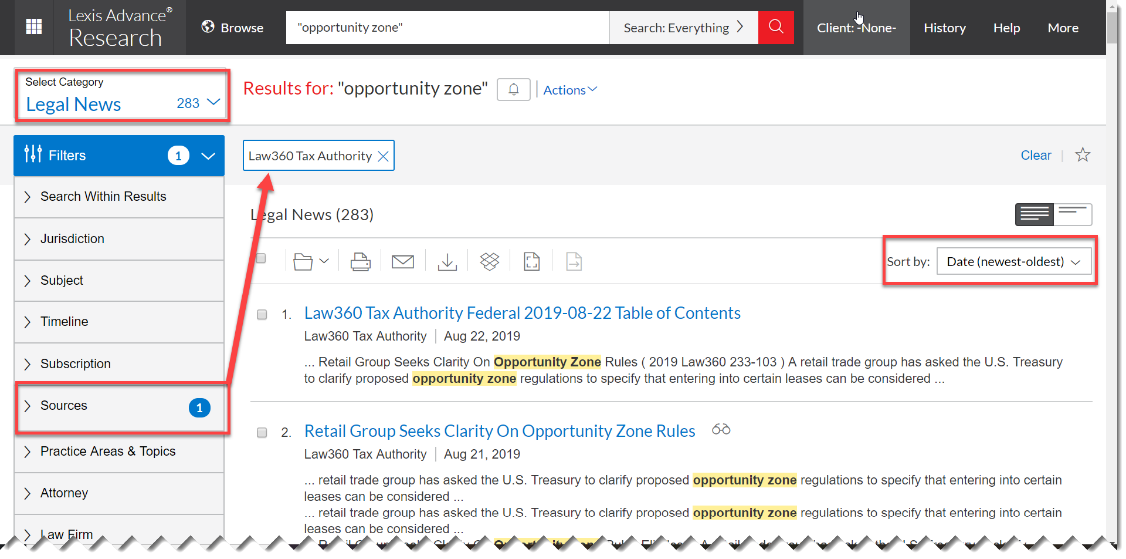The height and width of the screenshot is (559, 1126).
Task: Open the Sort by date dropdown
Action: coord(1014,262)
